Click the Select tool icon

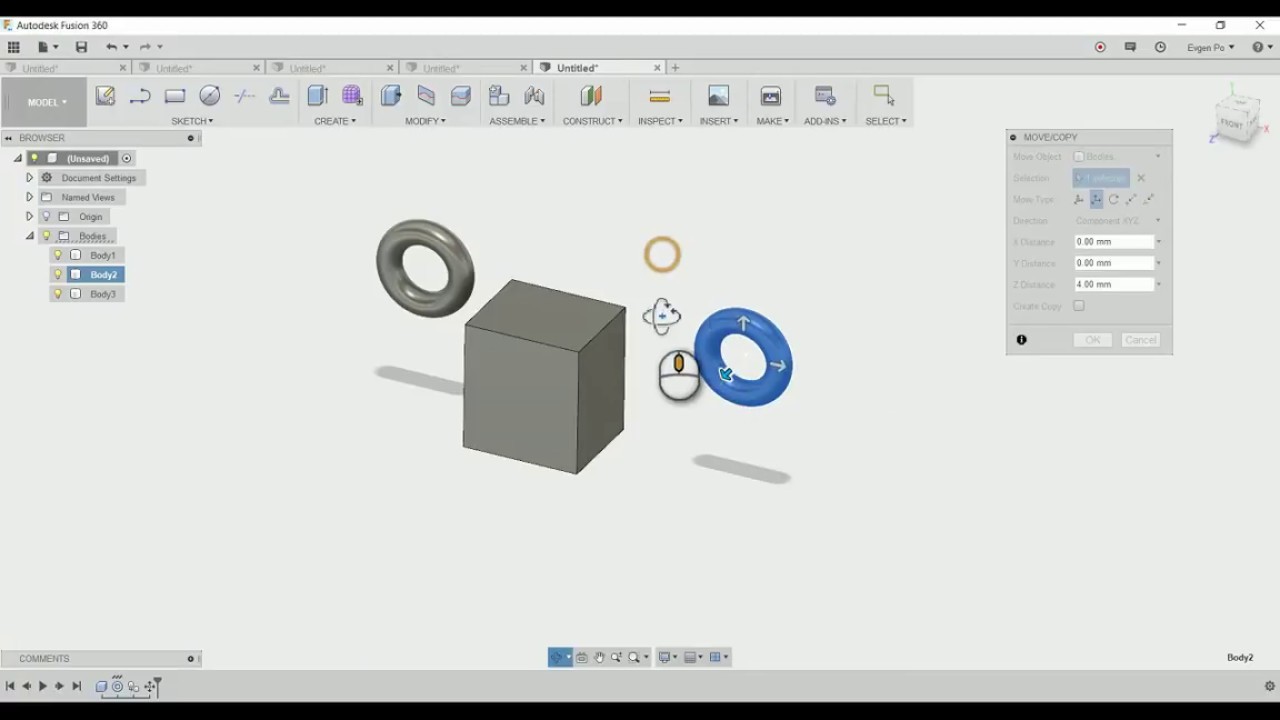(884, 95)
